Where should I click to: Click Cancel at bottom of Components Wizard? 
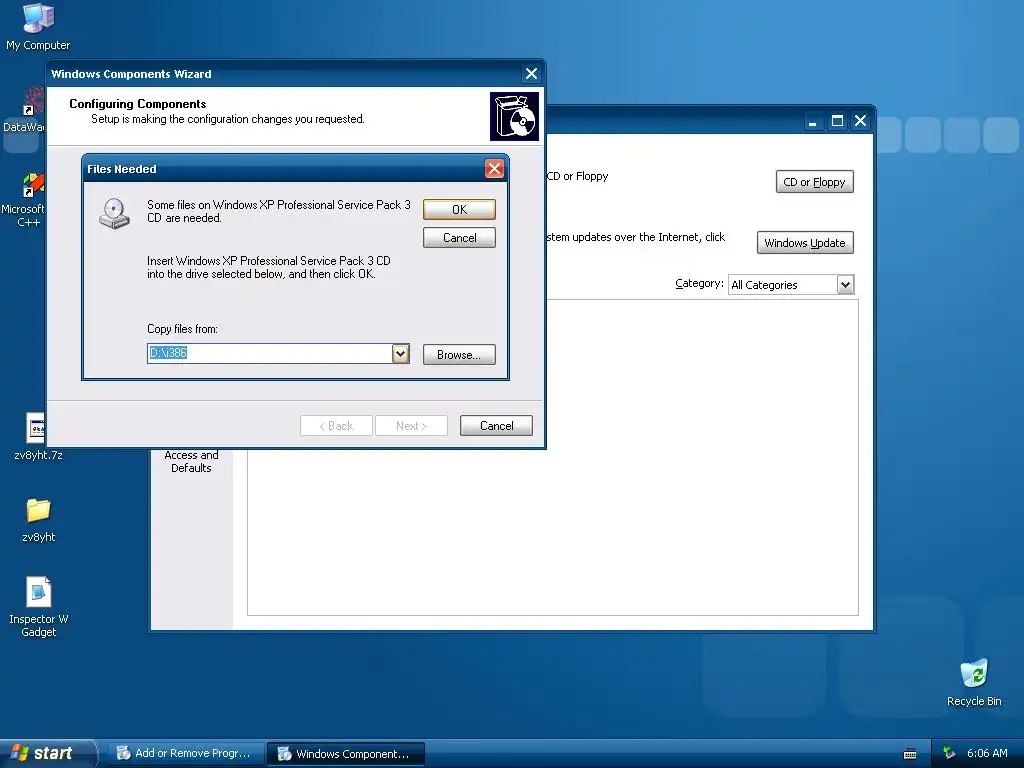(x=496, y=426)
